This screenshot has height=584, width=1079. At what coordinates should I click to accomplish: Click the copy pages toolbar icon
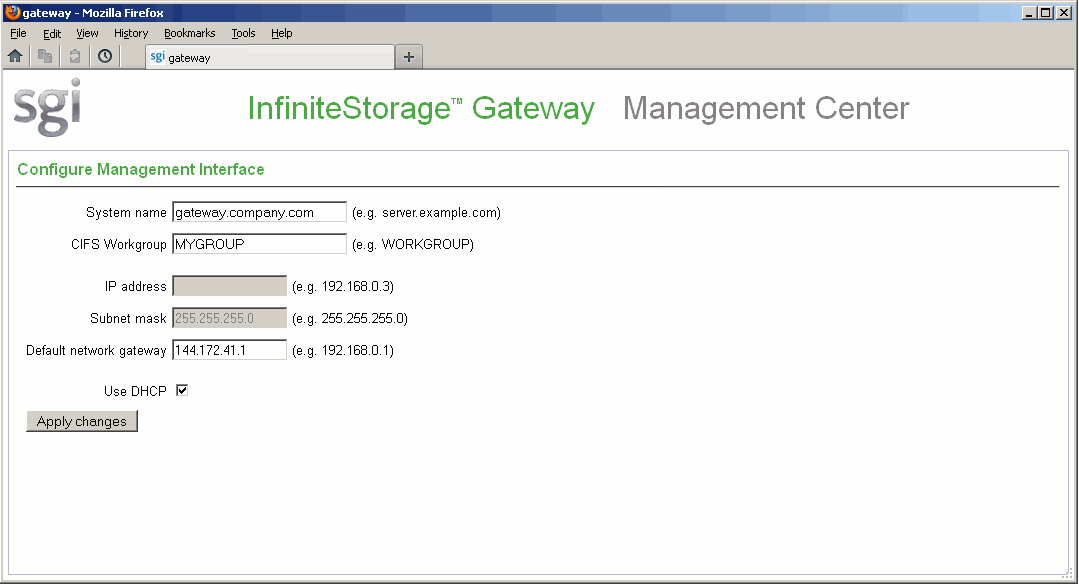click(45, 56)
